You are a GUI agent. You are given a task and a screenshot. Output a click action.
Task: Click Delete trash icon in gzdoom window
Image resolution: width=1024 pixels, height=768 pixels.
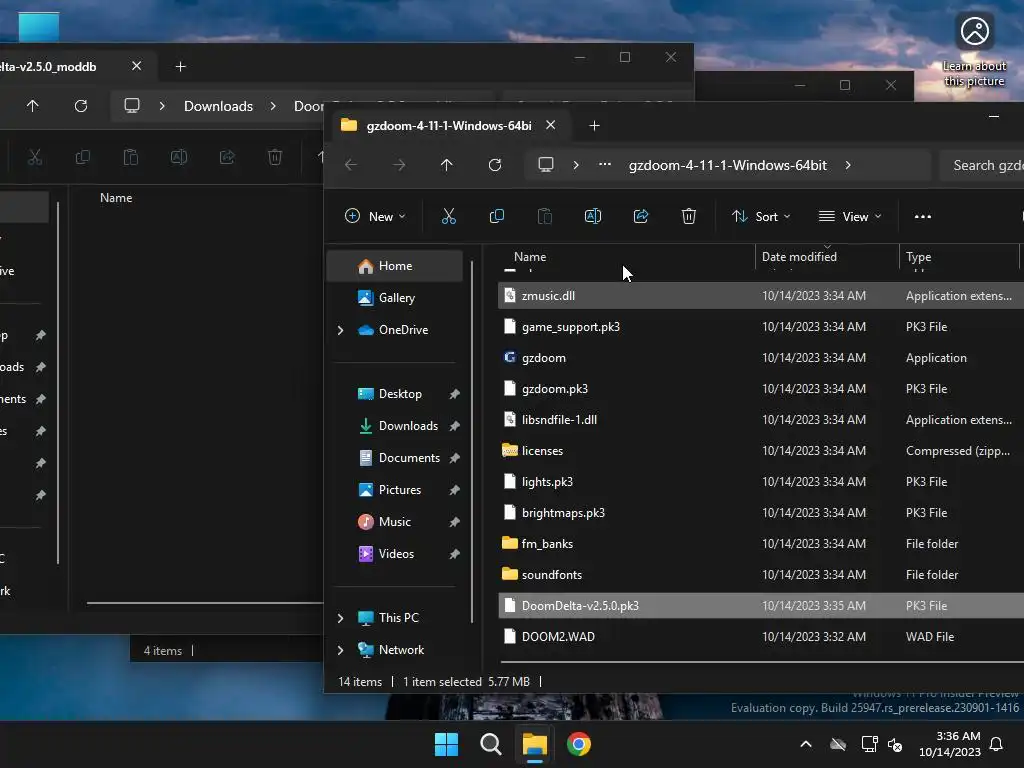[689, 216]
